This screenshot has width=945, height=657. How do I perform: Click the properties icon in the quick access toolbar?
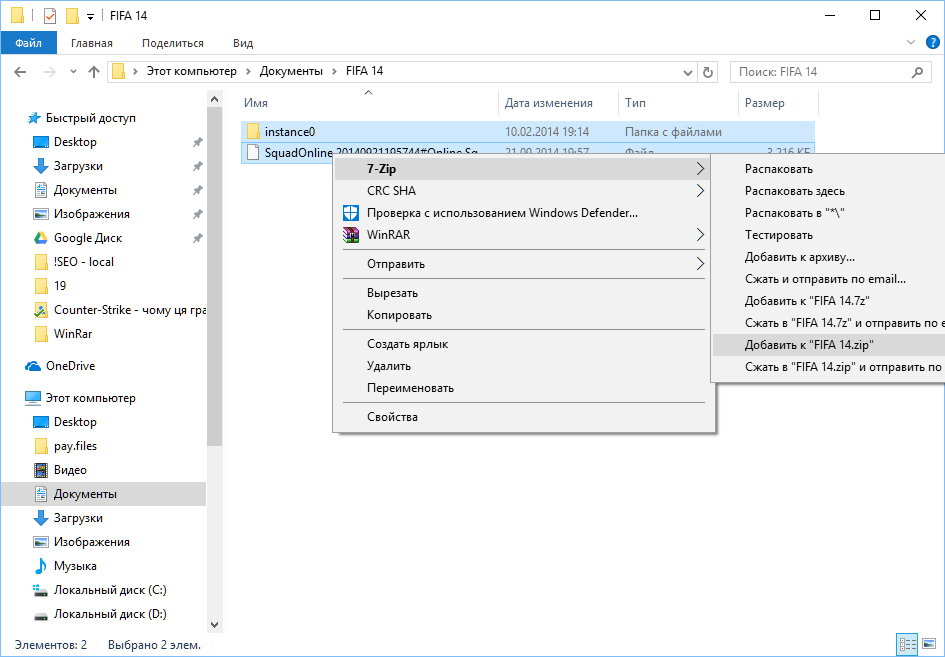[50, 16]
